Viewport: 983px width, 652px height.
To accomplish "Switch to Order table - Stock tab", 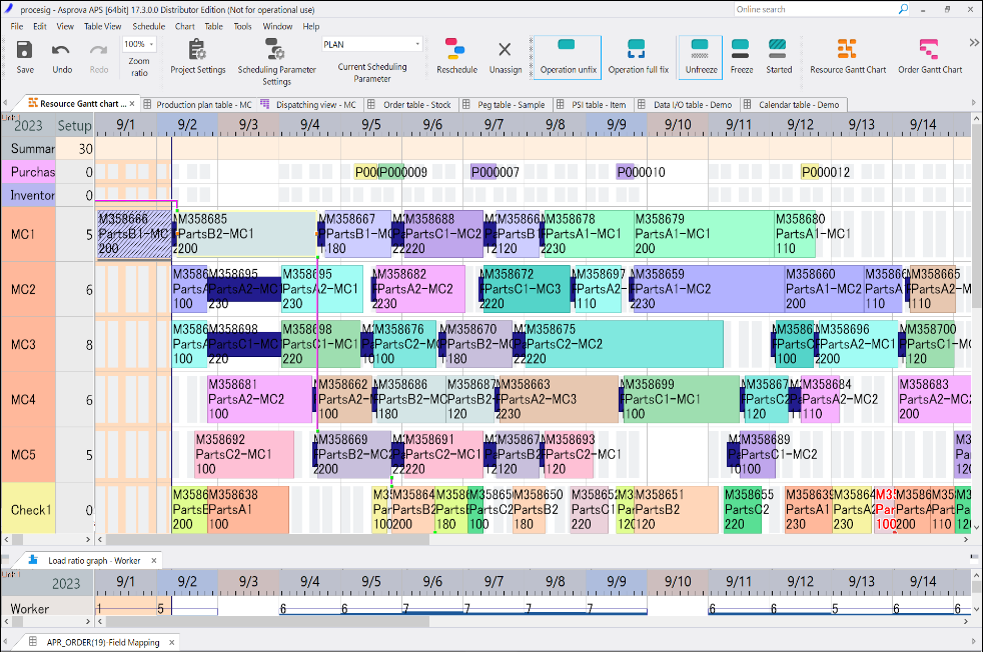I will pyautogui.click(x=410, y=105).
